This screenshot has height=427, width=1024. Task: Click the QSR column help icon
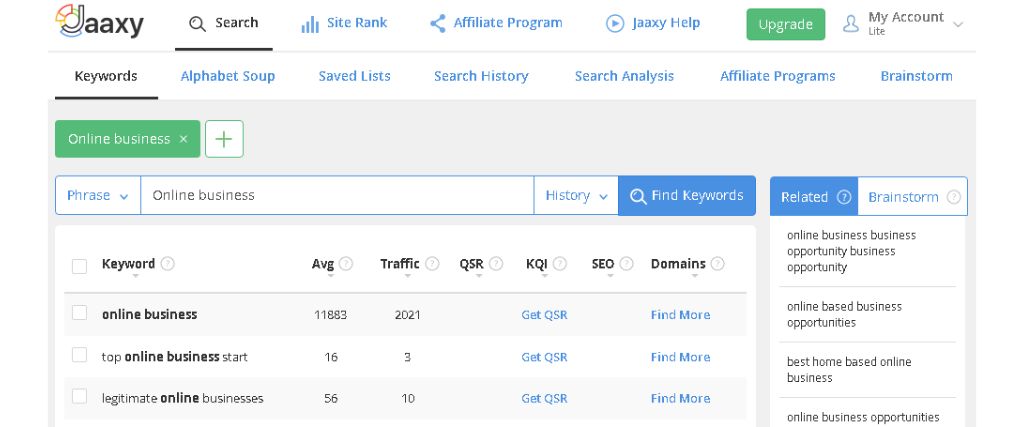(x=496, y=264)
